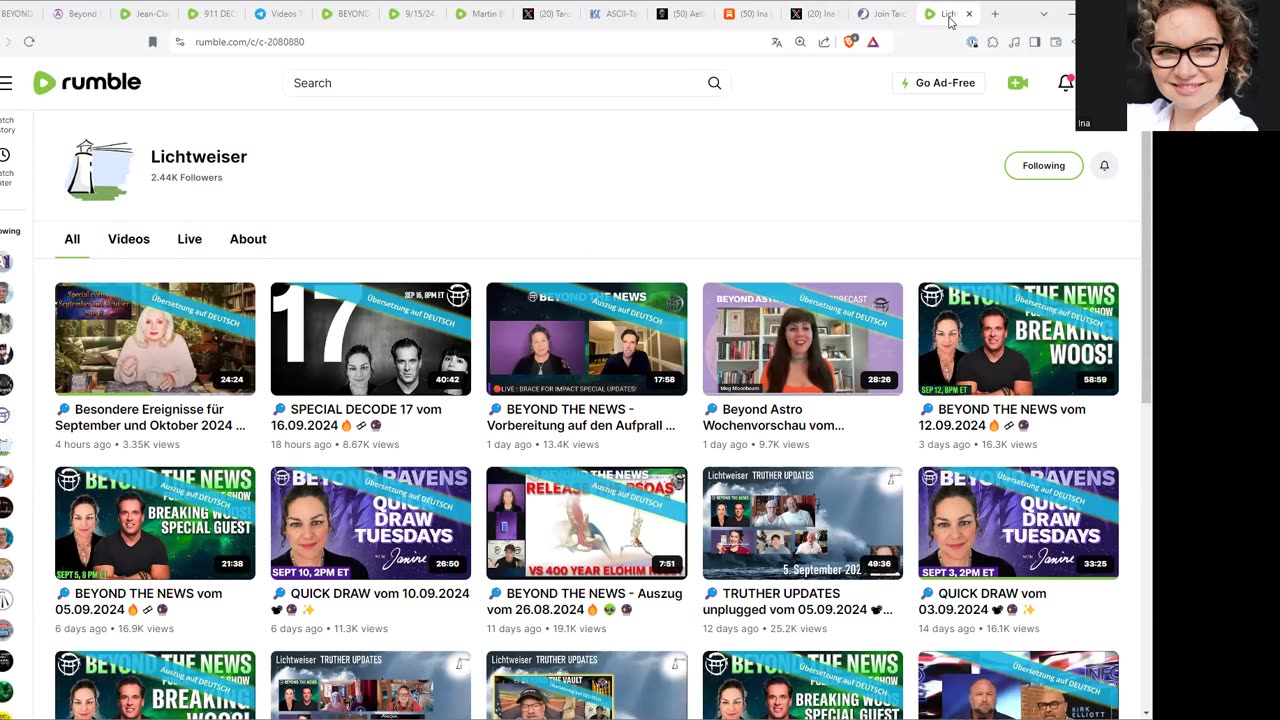This screenshot has width=1280, height=720.
Task: Open the 49:36 Truther Updates thumbnail
Action: tap(803, 523)
